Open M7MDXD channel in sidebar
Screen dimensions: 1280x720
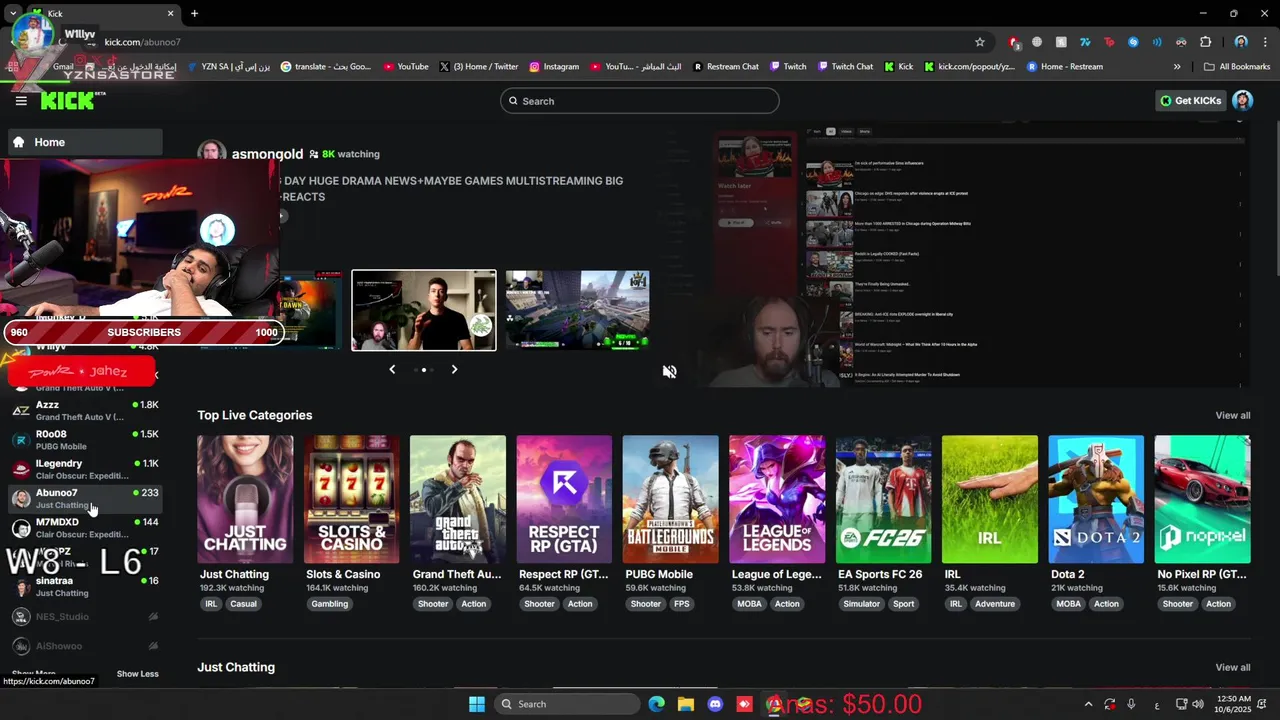pyautogui.click(x=84, y=527)
